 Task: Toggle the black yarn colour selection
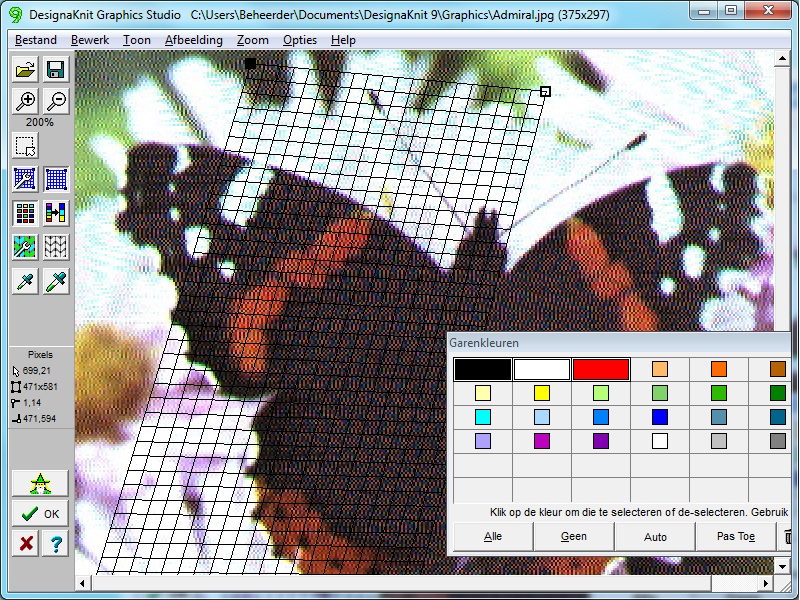[482, 369]
